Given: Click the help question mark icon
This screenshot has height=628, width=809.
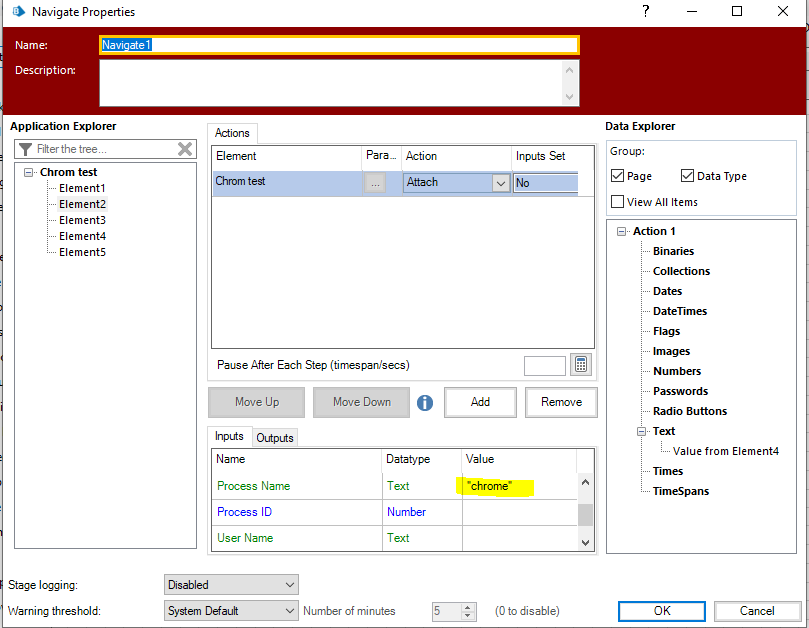Looking at the screenshot, I should pyautogui.click(x=646, y=12).
